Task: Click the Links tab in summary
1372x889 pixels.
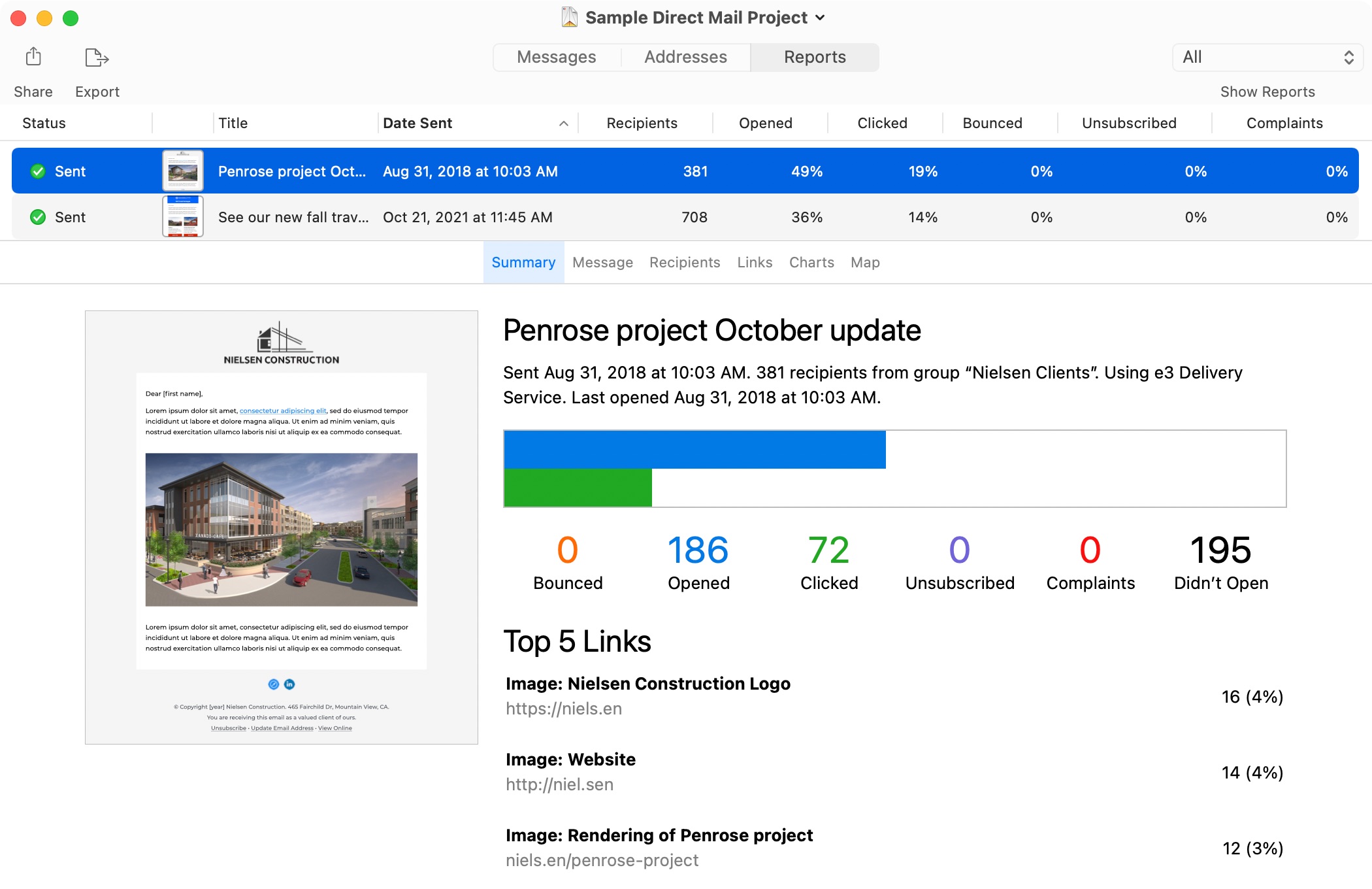Action: (x=754, y=262)
